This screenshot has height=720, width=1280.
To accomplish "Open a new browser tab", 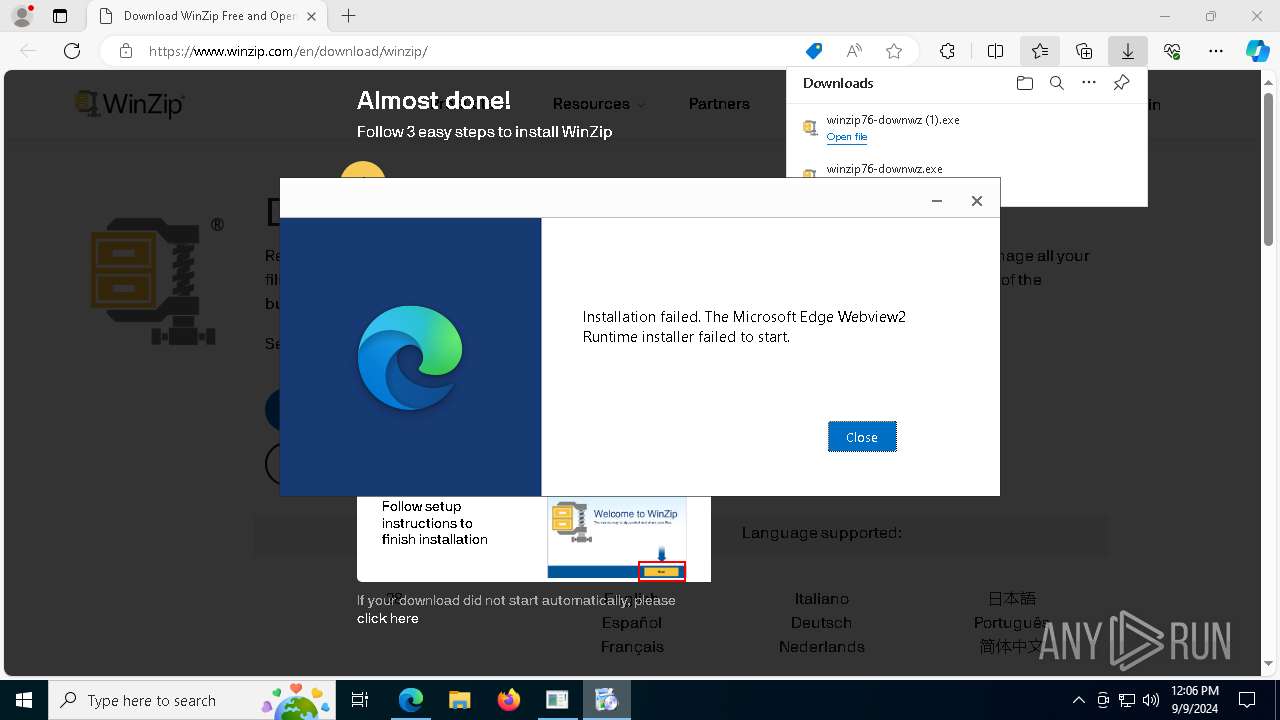I will coord(348,16).
